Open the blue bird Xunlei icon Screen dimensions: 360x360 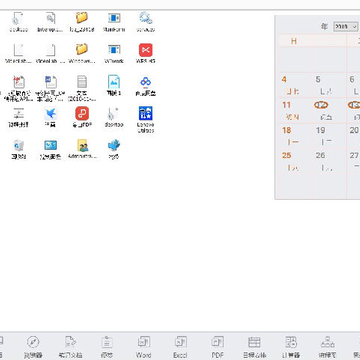pyautogui.click(x=50, y=114)
